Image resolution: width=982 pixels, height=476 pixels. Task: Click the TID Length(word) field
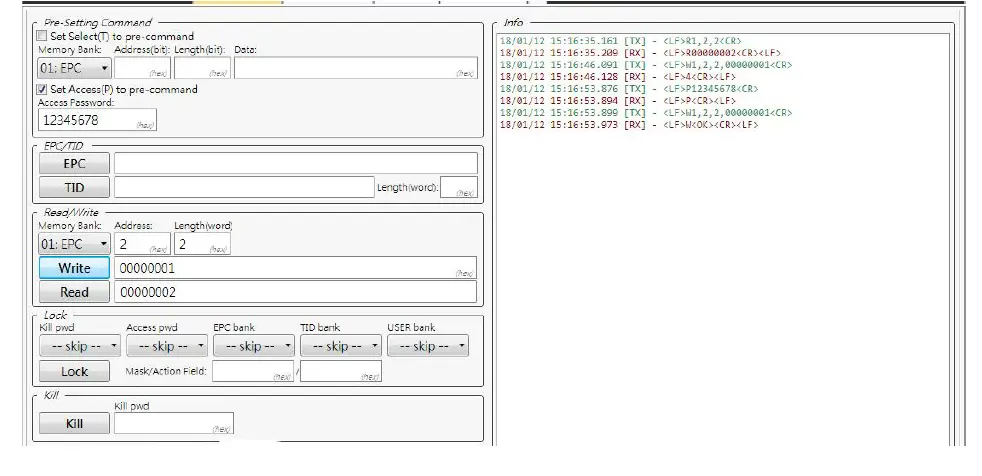tap(459, 187)
